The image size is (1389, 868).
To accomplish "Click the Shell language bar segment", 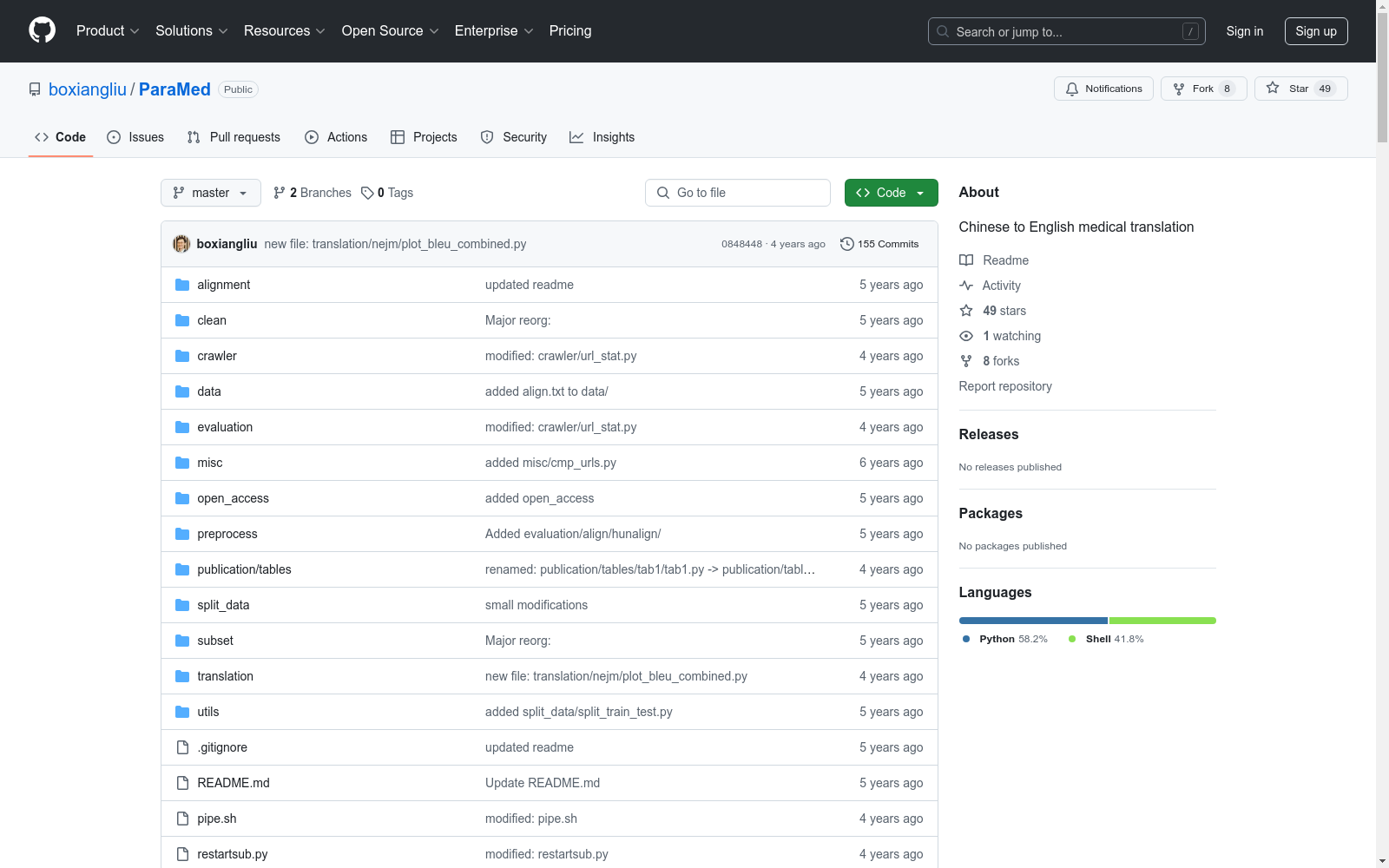I will click(1162, 621).
